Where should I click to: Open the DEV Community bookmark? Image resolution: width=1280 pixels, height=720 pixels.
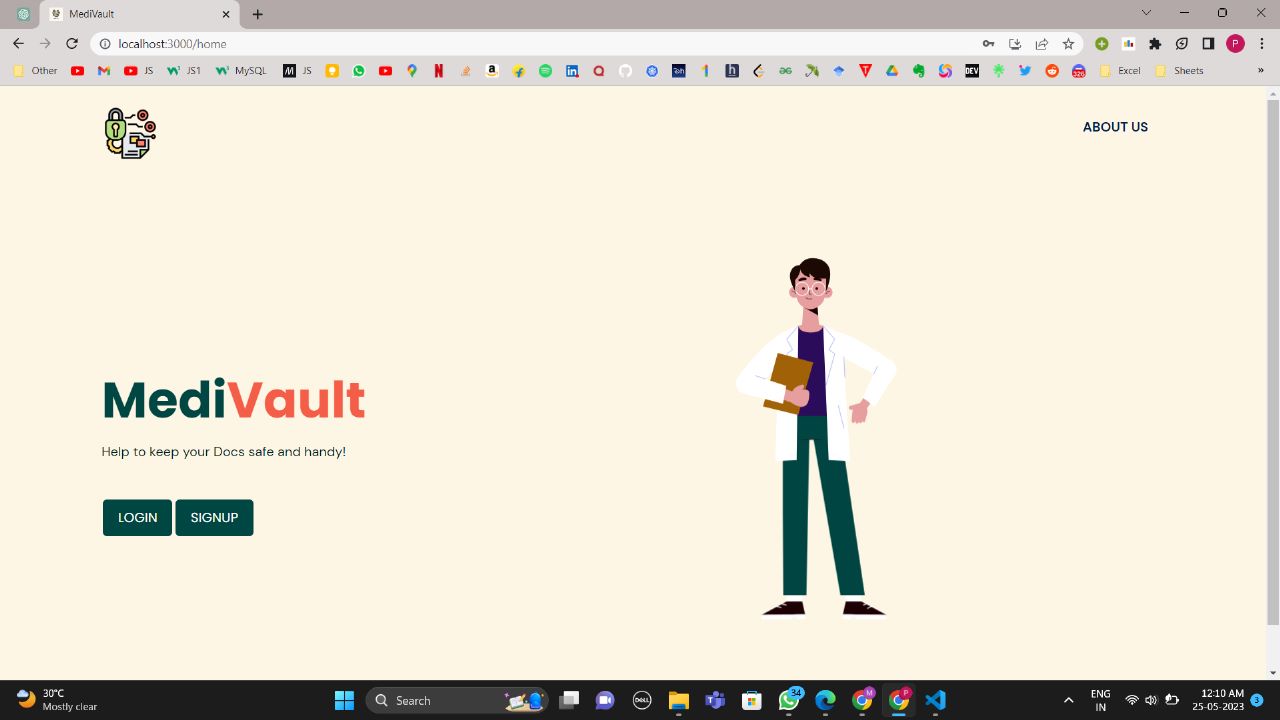point(970,70)
